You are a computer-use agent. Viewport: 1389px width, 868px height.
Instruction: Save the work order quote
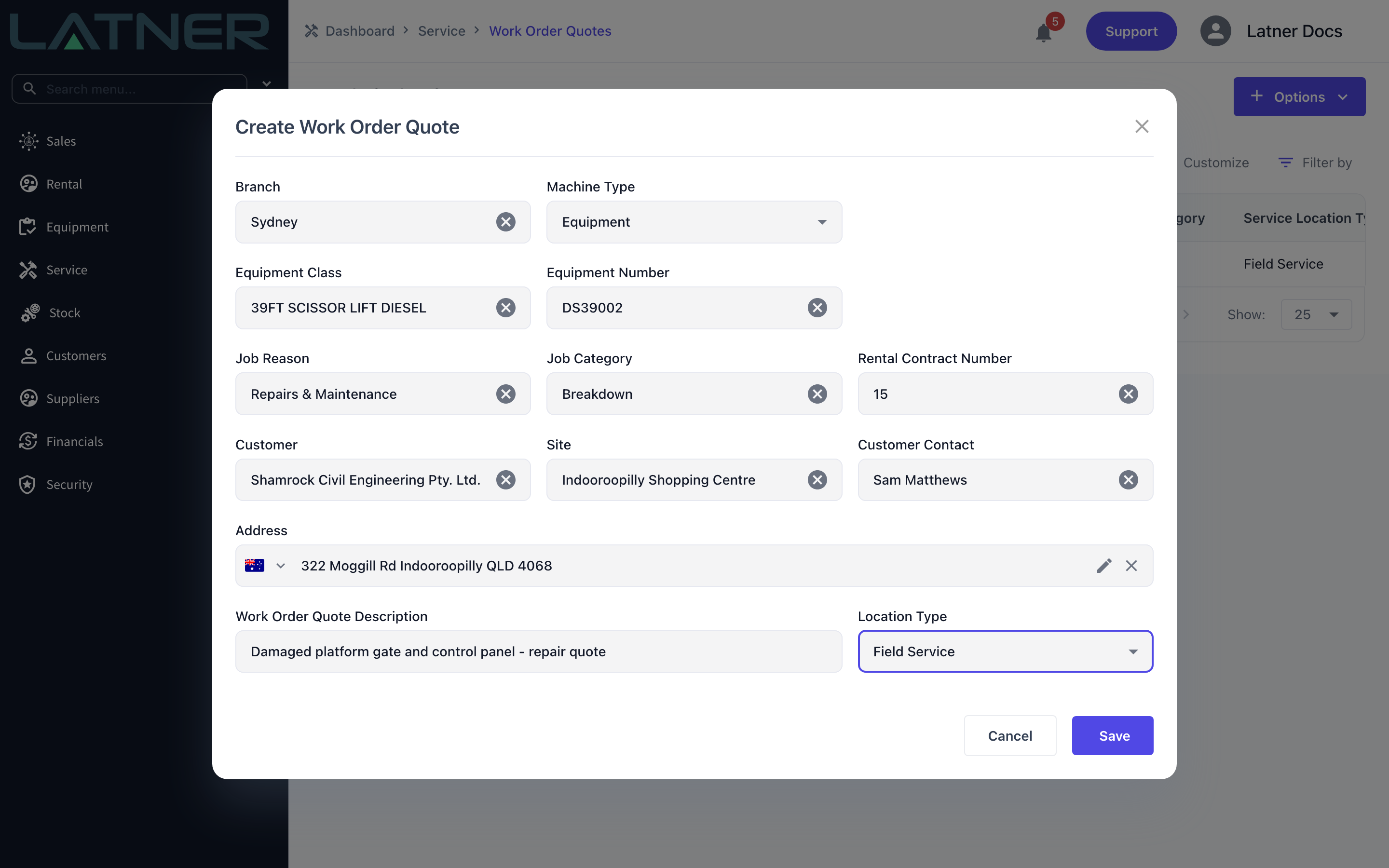click(x=1112, y=735)
